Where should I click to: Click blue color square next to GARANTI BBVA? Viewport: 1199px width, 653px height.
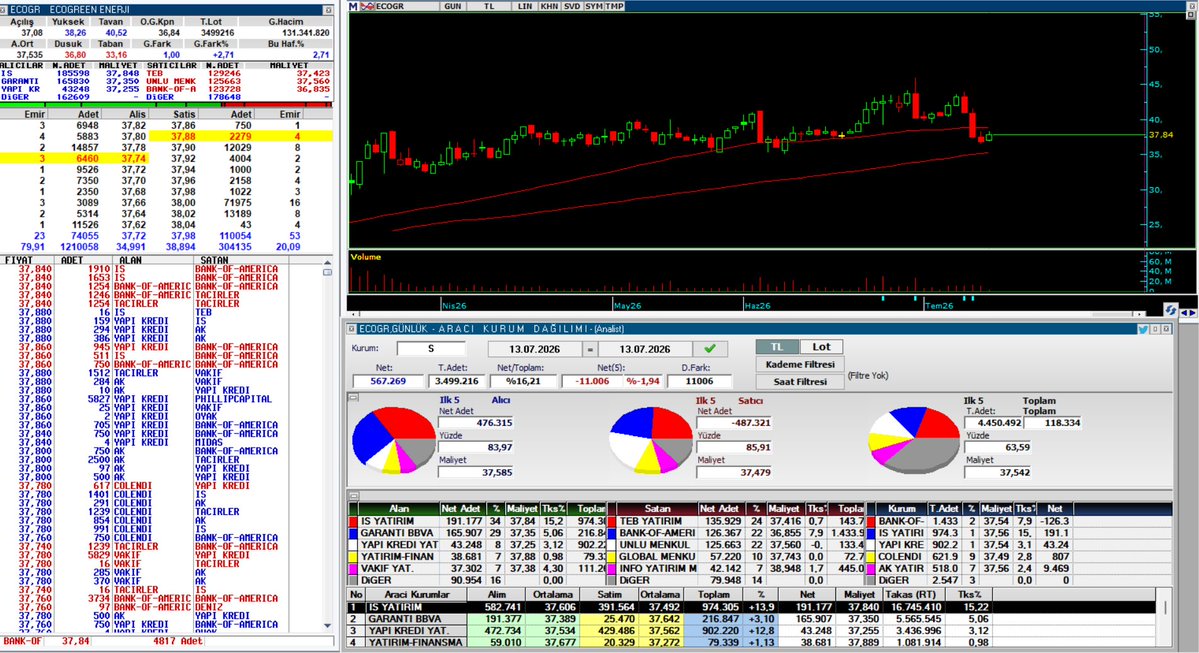click(x=353, y=533)
